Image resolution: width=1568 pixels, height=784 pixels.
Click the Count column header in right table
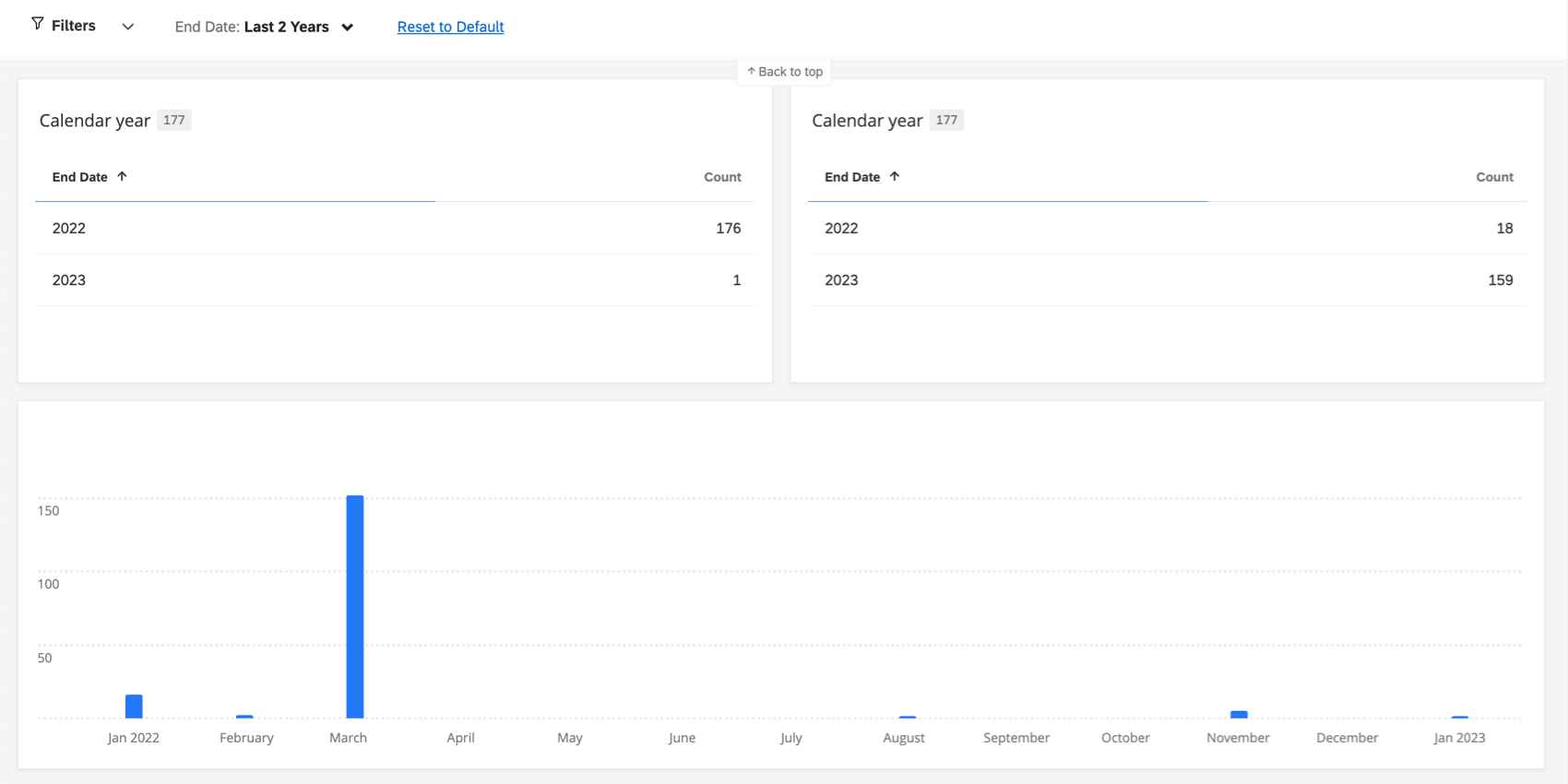[1494, 177]
